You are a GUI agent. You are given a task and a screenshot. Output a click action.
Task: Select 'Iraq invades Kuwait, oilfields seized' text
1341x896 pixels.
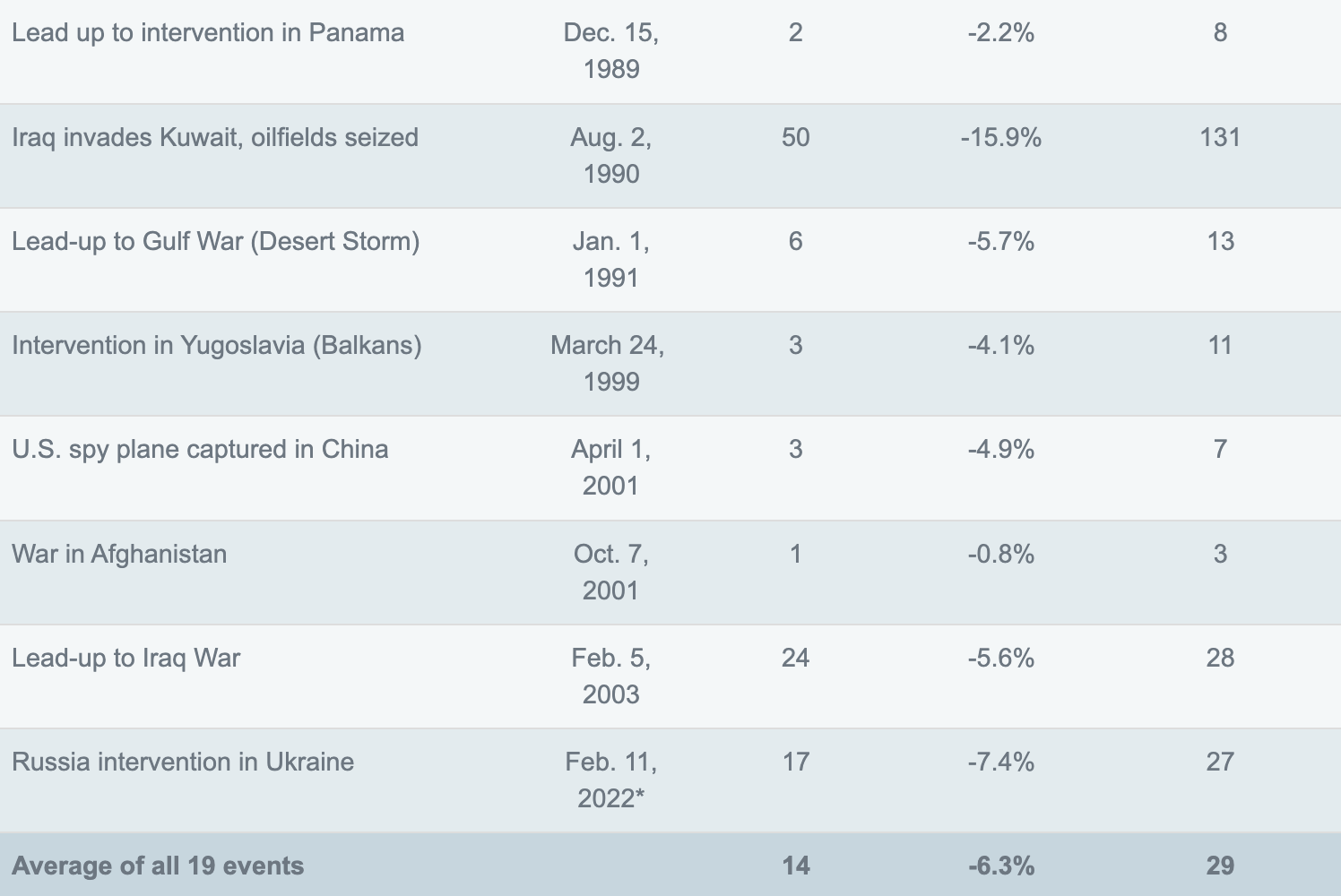point(215,137)
